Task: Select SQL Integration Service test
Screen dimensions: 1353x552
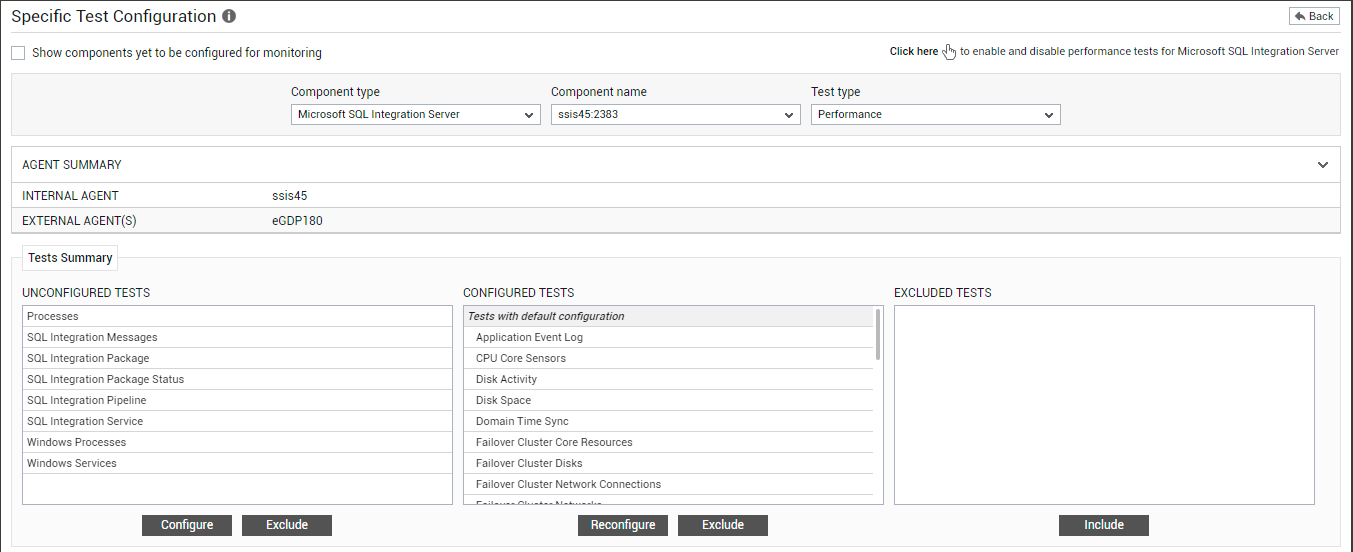Action: point(238,421)
